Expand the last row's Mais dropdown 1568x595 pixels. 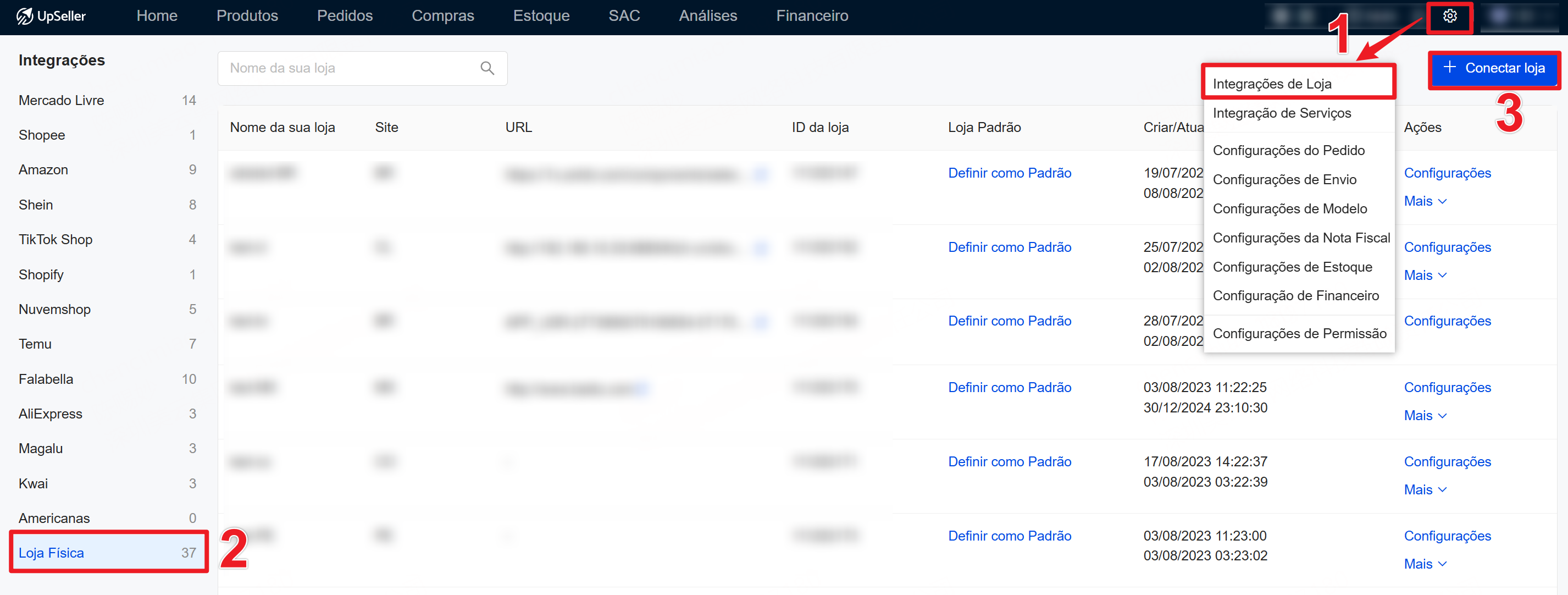[x=1425, y=564]
